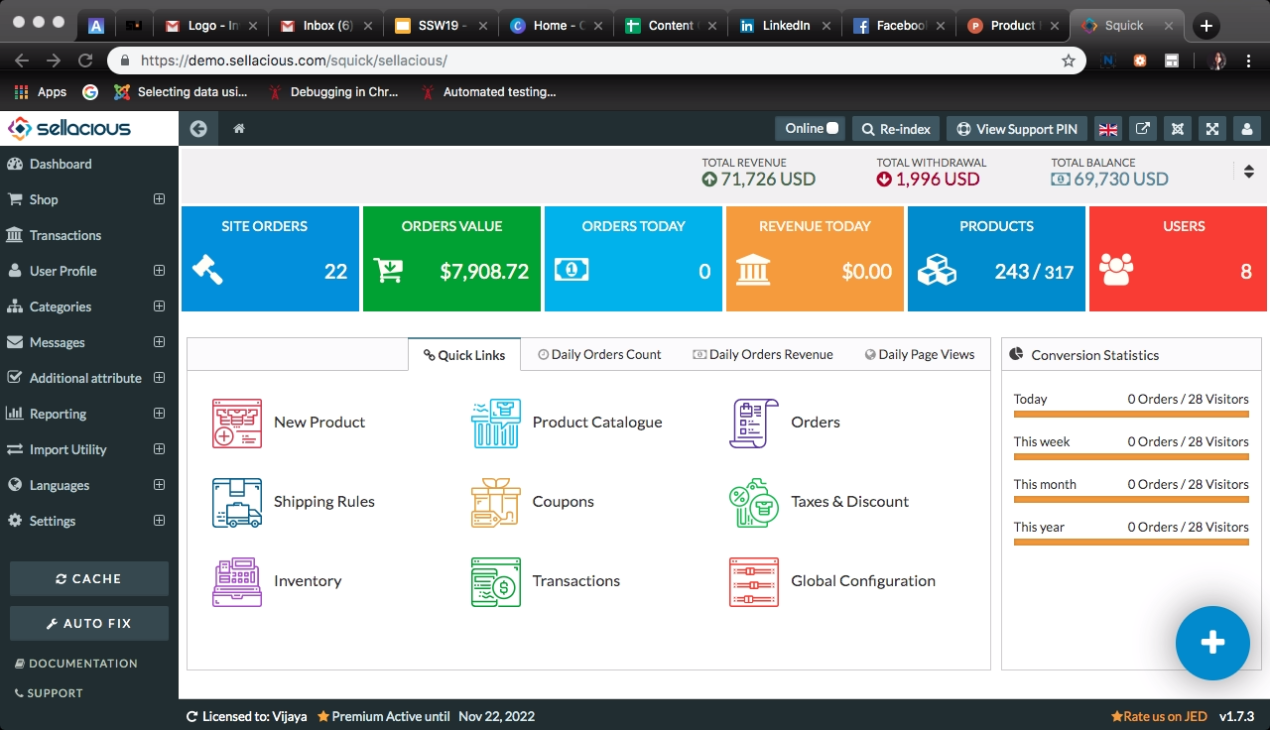Expand the Categories sidebar submenu
The height and width of the screenshot is (730, 1270).
click(x=159, y=306)
